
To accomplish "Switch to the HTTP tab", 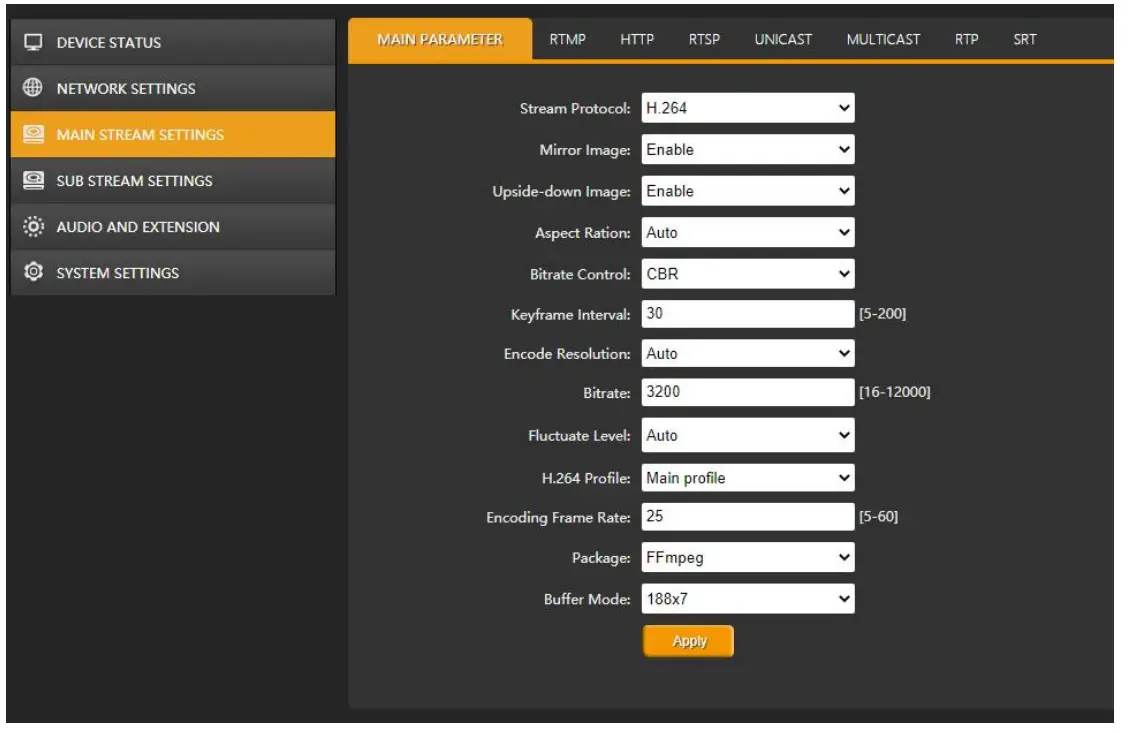I will pyautogui.click(x=637, y=40).
